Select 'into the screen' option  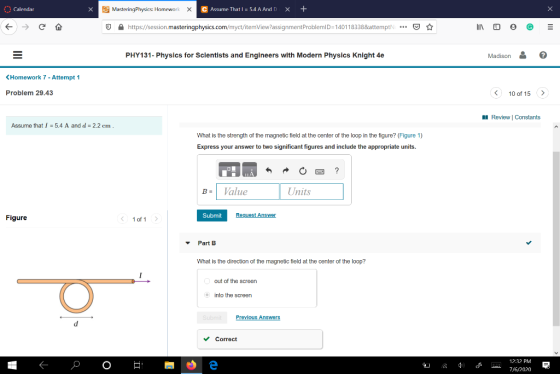pos(207,295)
